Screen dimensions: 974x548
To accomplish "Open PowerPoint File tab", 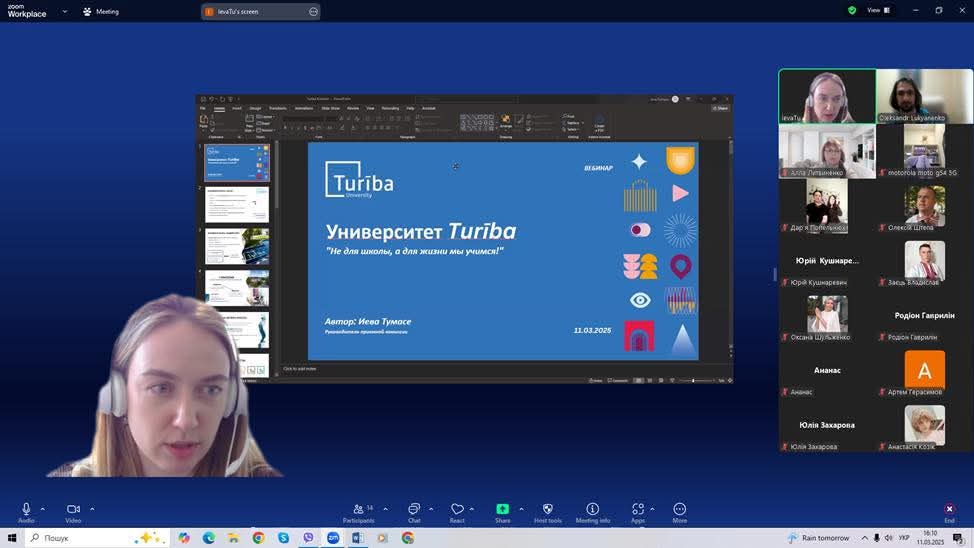I will pos(203,108).
